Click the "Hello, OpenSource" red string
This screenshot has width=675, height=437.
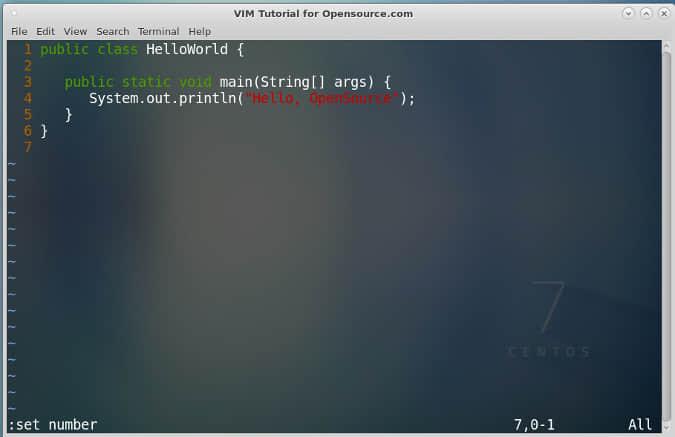(x=322, y=99)
